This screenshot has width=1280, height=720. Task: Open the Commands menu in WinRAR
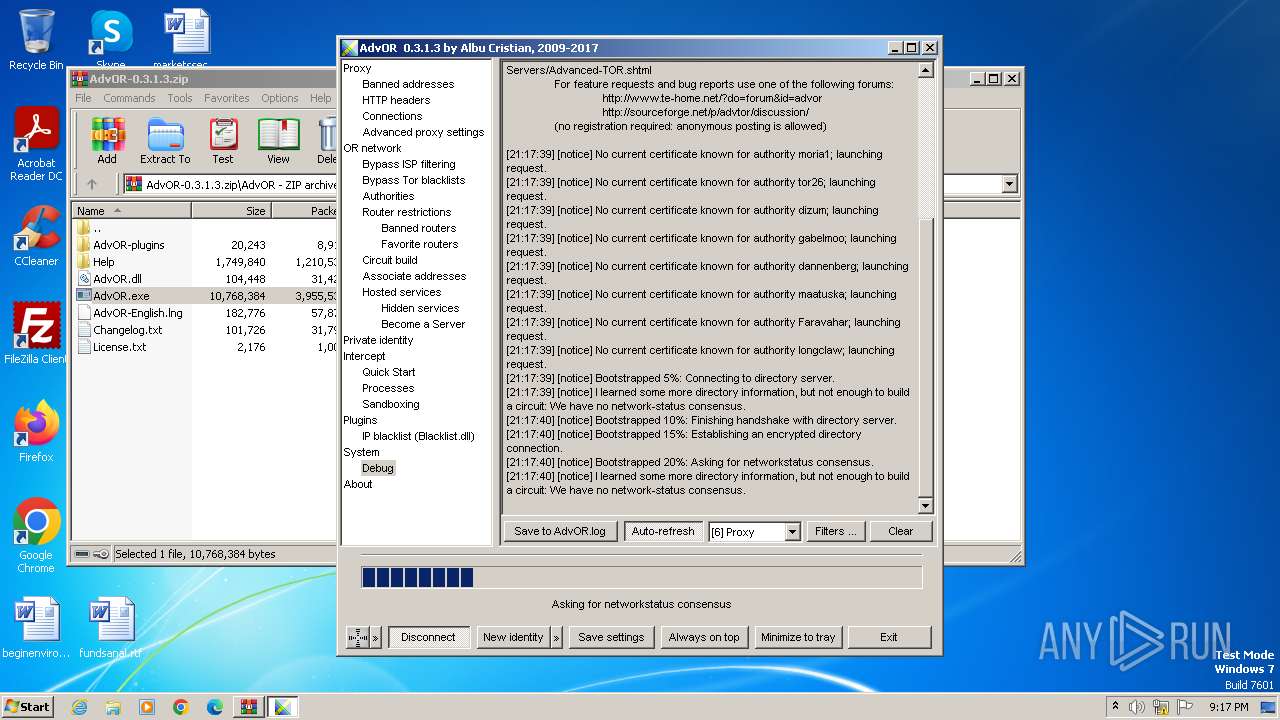(x=129, y=98)
